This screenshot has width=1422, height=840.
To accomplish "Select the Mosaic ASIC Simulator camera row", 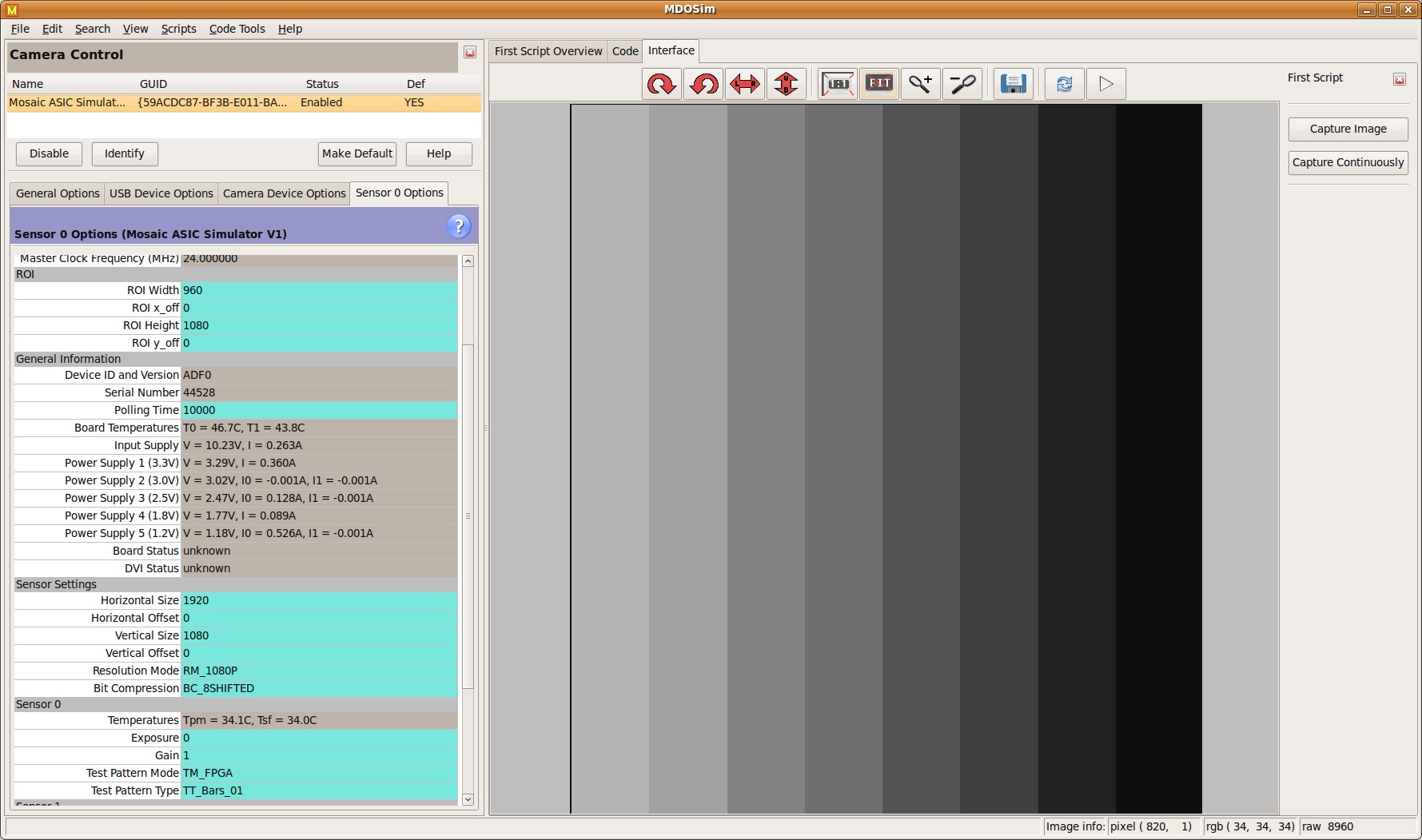I will tap(244, 102).
